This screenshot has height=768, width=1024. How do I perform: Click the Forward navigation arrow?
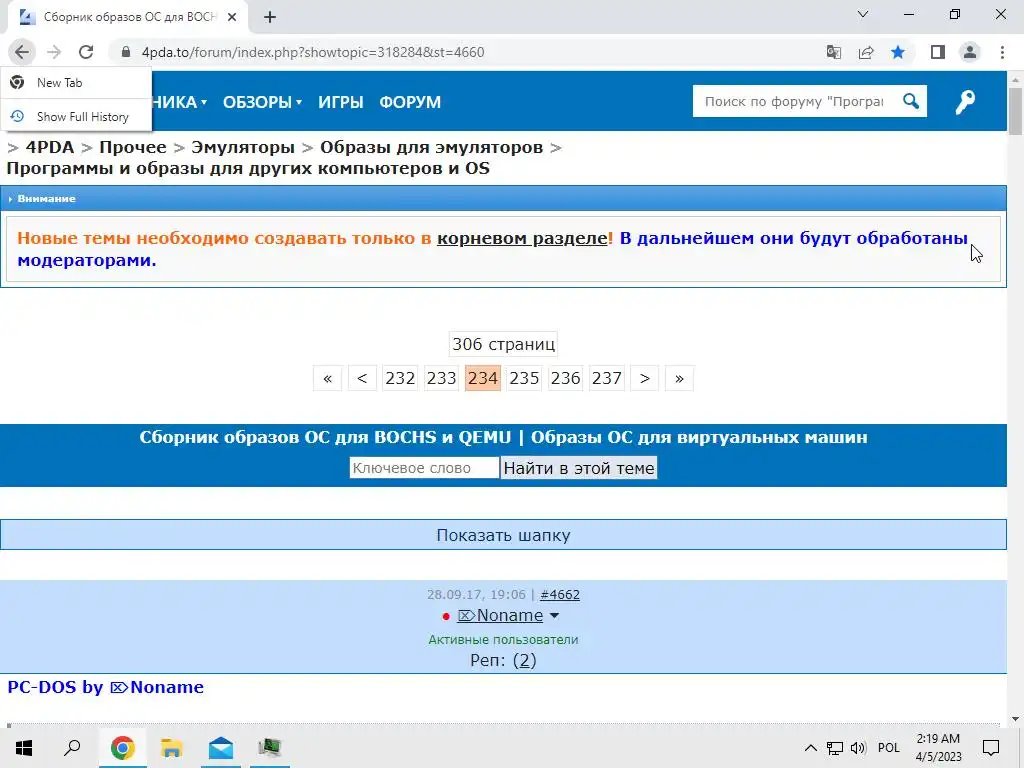tap(54, 52)
